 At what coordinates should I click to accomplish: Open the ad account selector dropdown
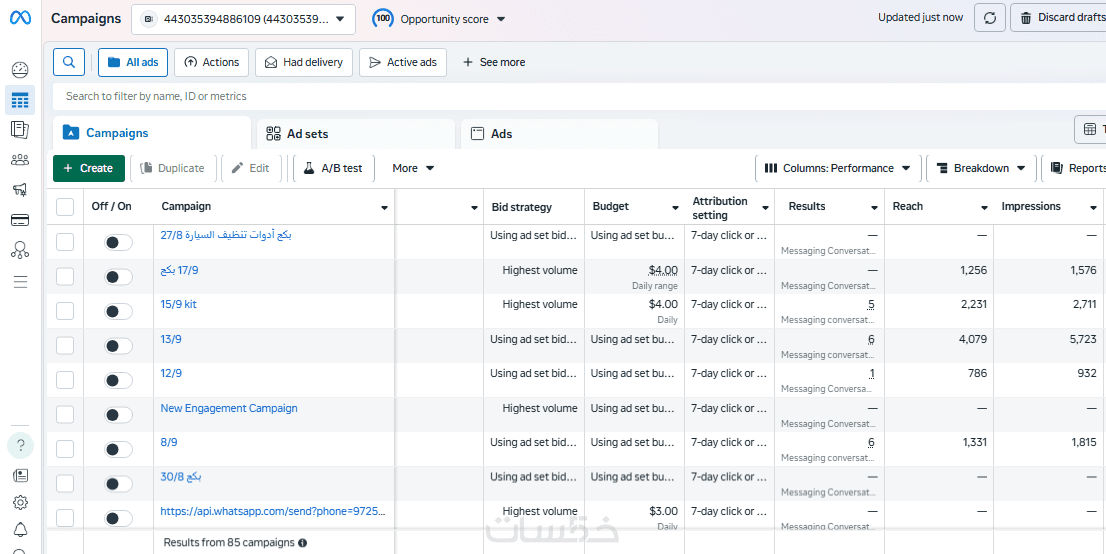click(243, 18)
